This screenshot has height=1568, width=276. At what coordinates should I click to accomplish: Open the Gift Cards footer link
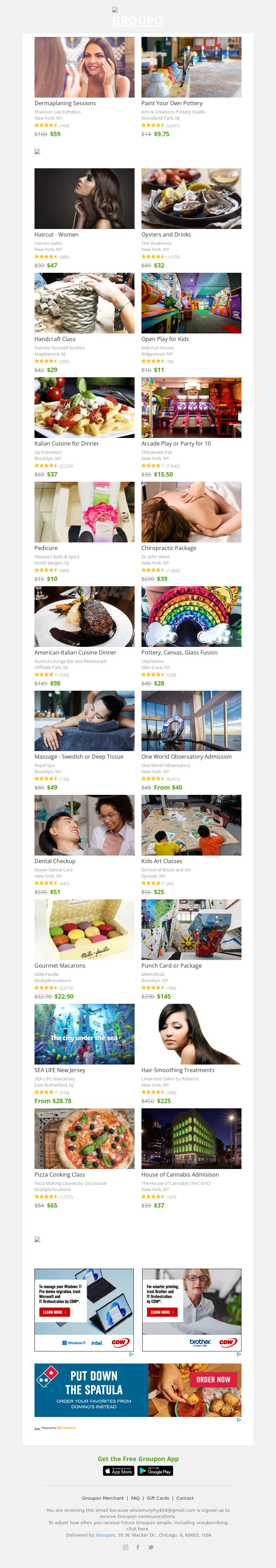[158, 1498]
